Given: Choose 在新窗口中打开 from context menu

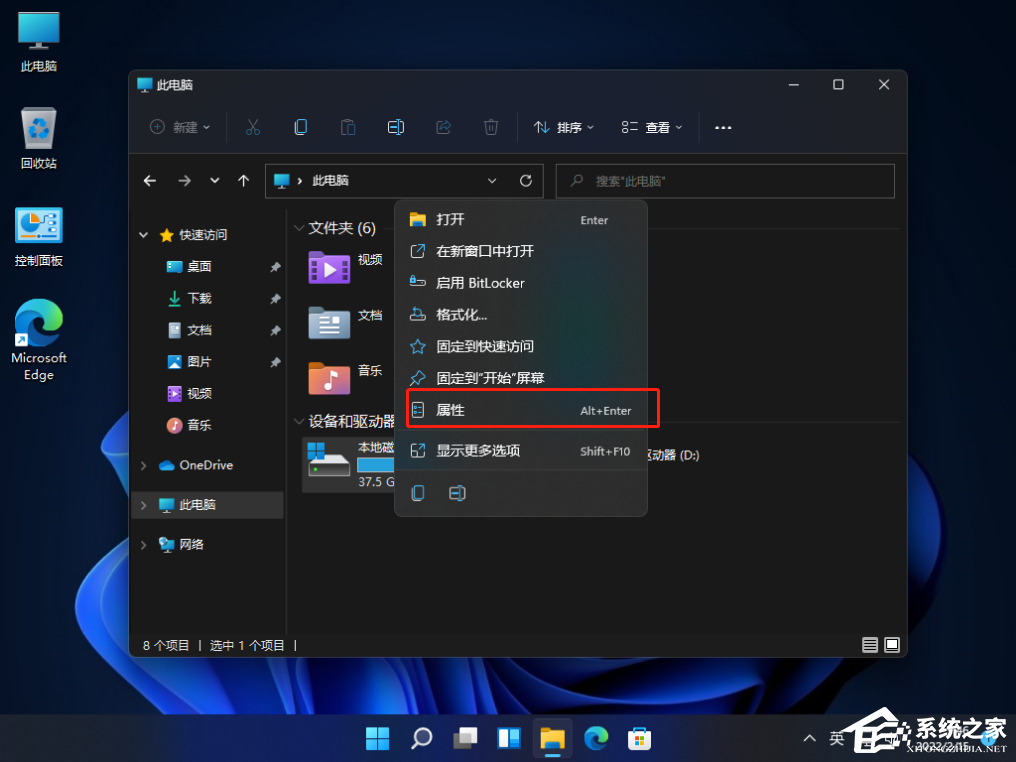Looking at the screenshot, I should coord(521,251).
